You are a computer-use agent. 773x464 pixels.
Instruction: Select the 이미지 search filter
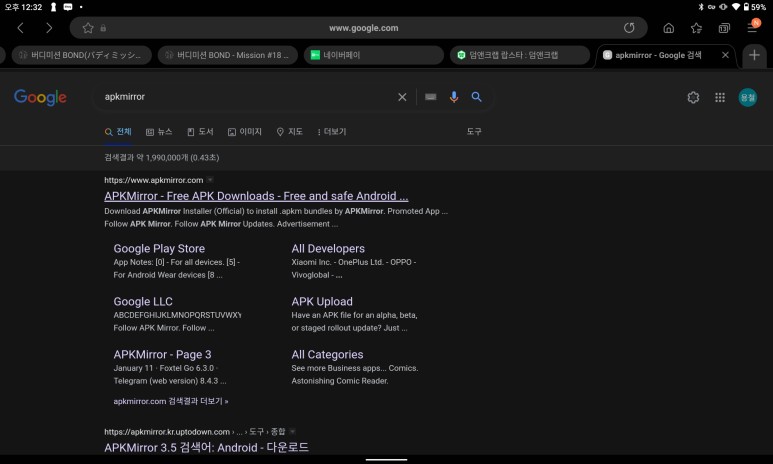245,132
